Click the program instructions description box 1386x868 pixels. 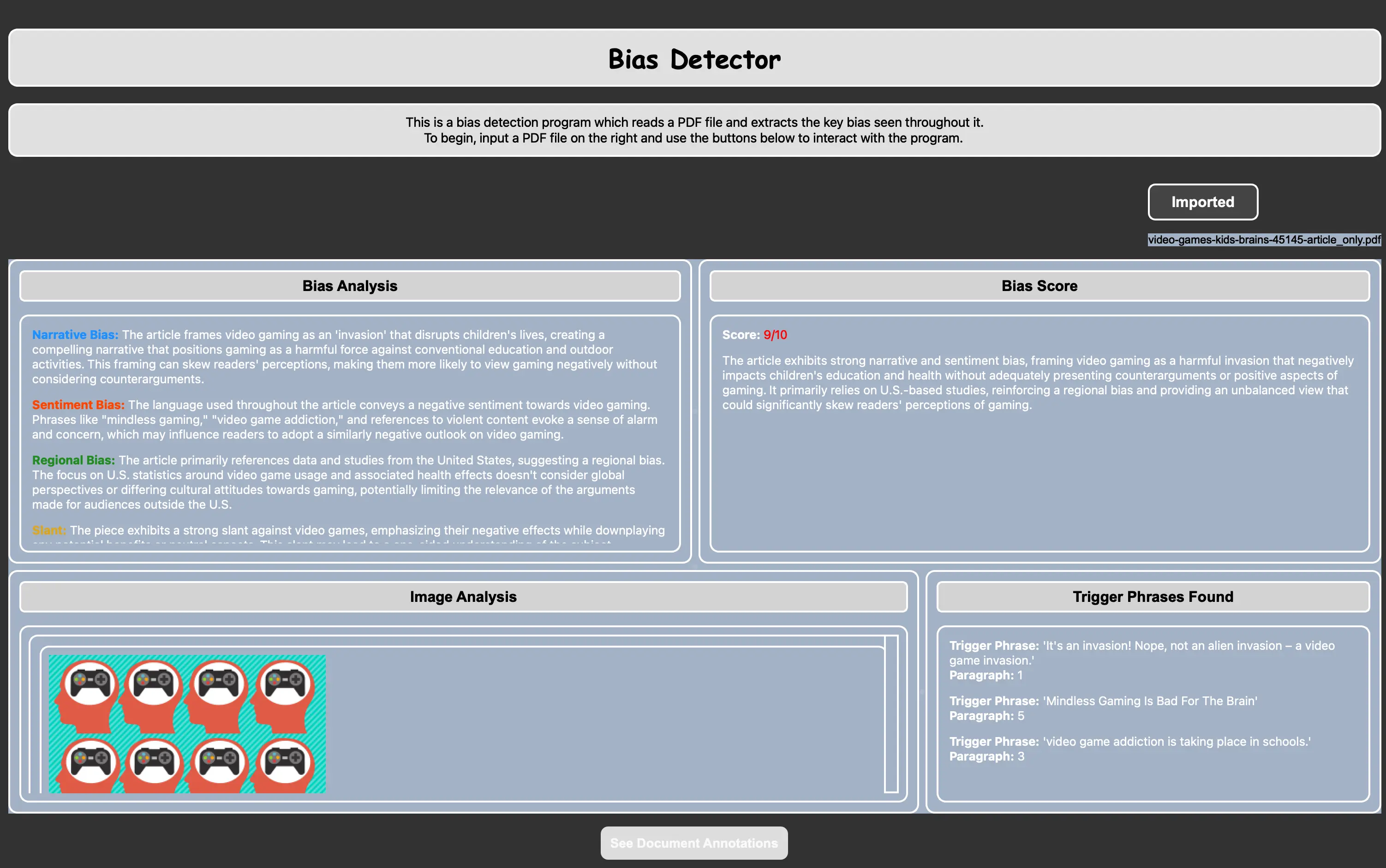(693, 130)
